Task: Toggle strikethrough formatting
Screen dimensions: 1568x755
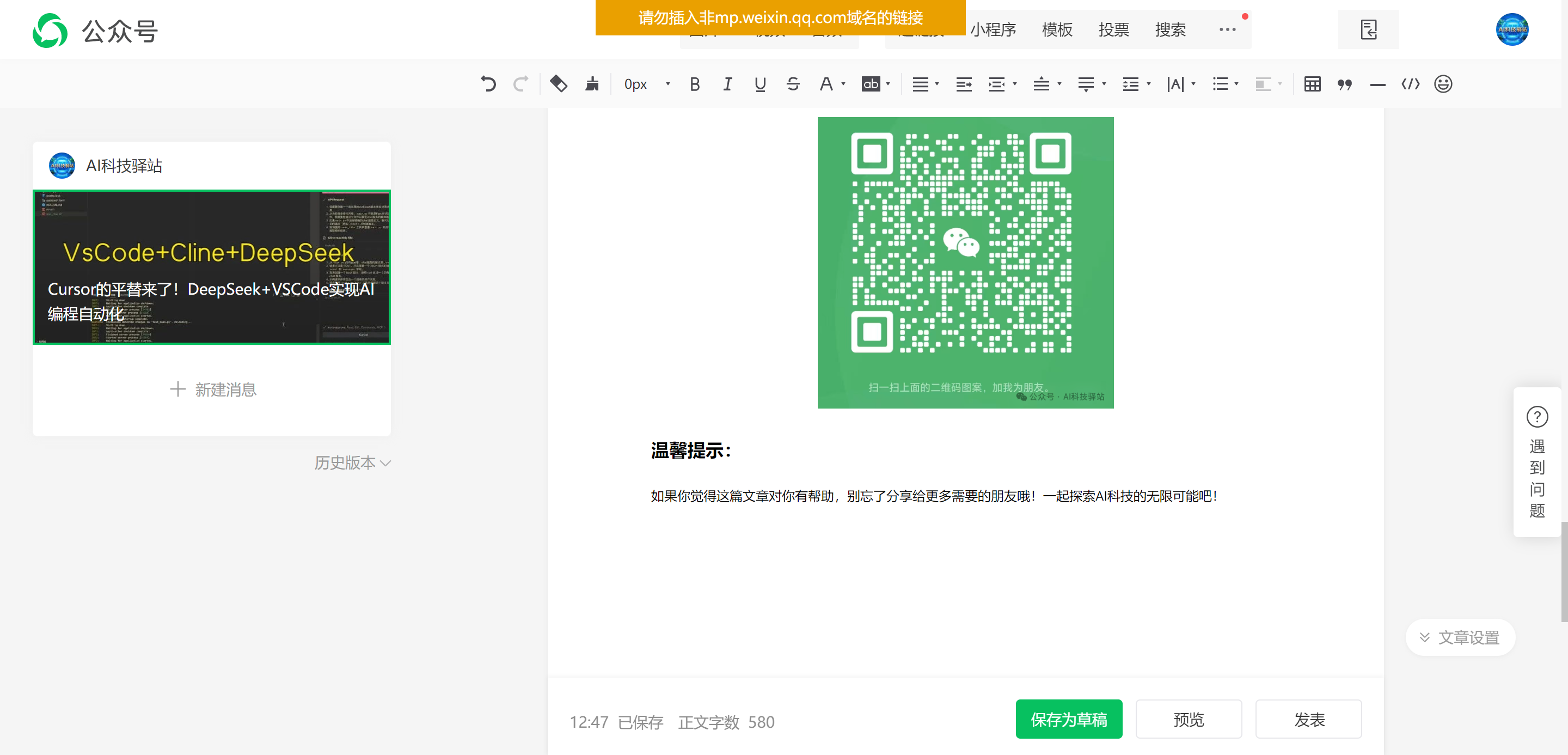Action: (x=793, y=84)
